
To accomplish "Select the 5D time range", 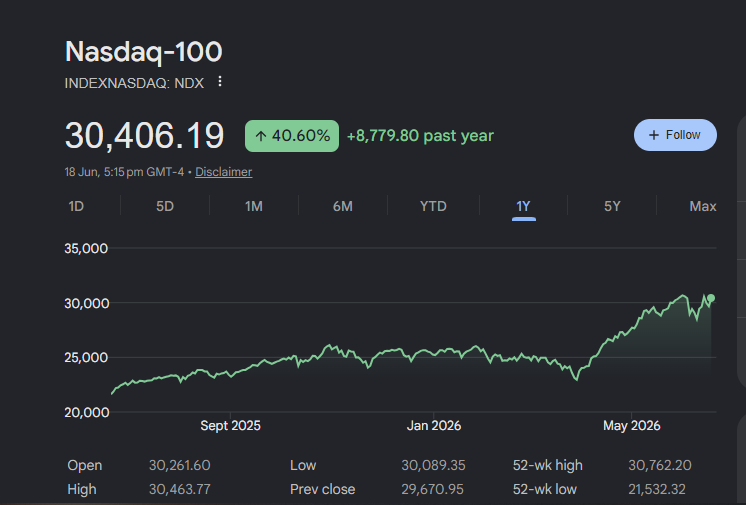I will 165,206.
